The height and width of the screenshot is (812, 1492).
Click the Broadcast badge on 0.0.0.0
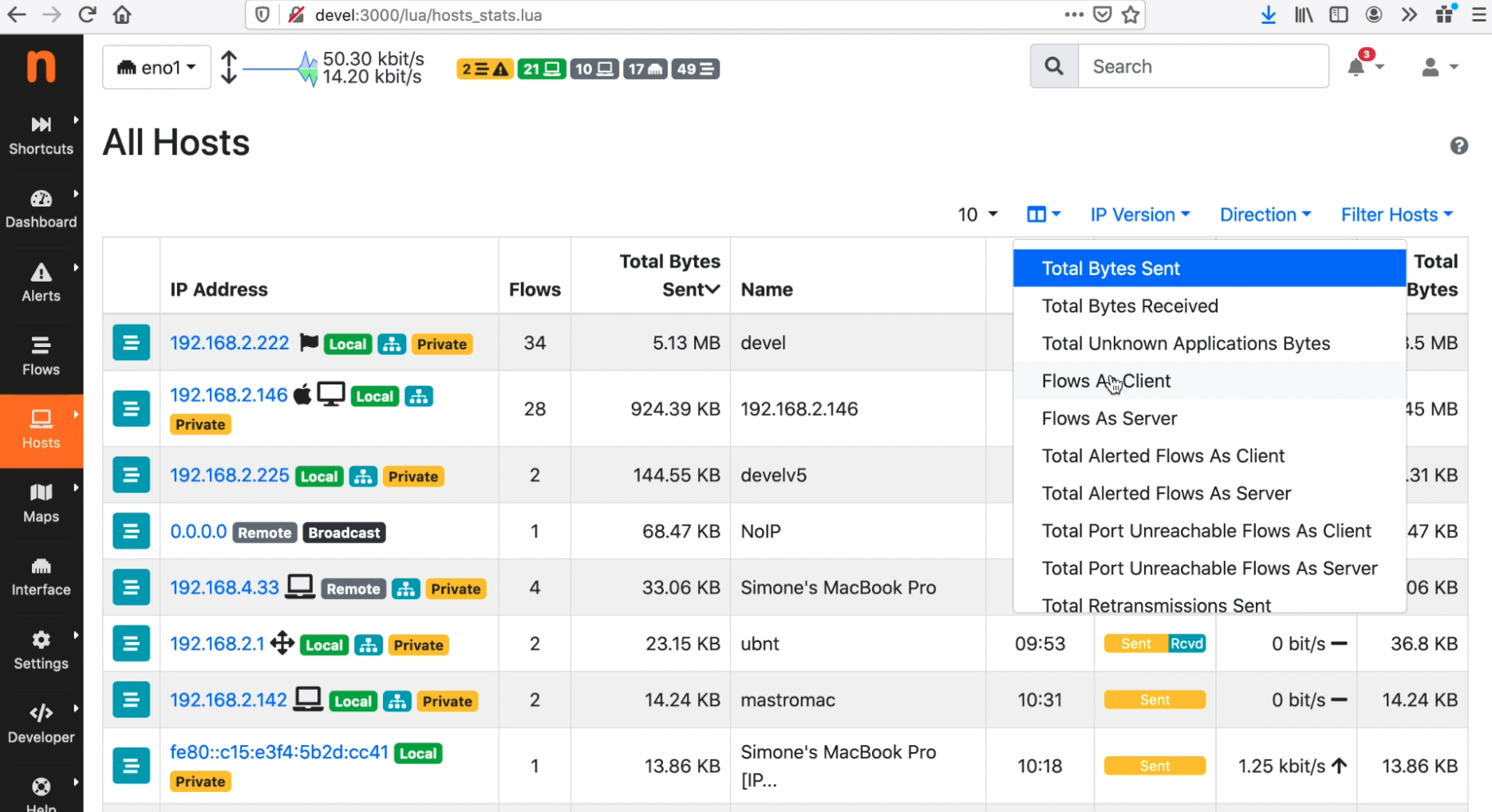point(344,533)
